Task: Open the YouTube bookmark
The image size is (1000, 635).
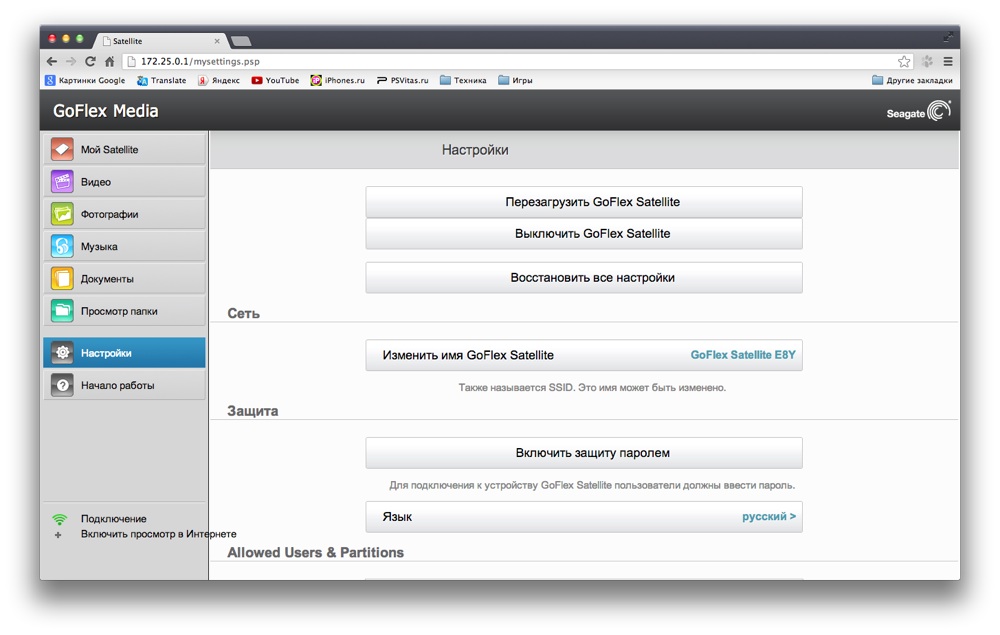Action: click(276, 80)
